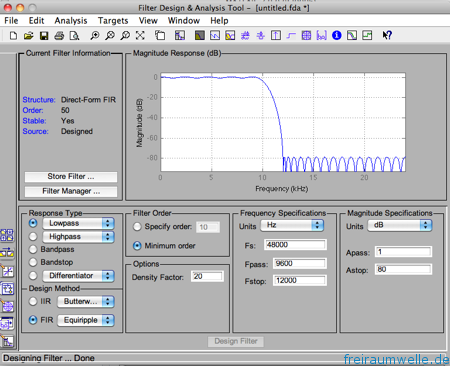
Task: Select the Differentiator response type radio
Action: tap(33, 276)
